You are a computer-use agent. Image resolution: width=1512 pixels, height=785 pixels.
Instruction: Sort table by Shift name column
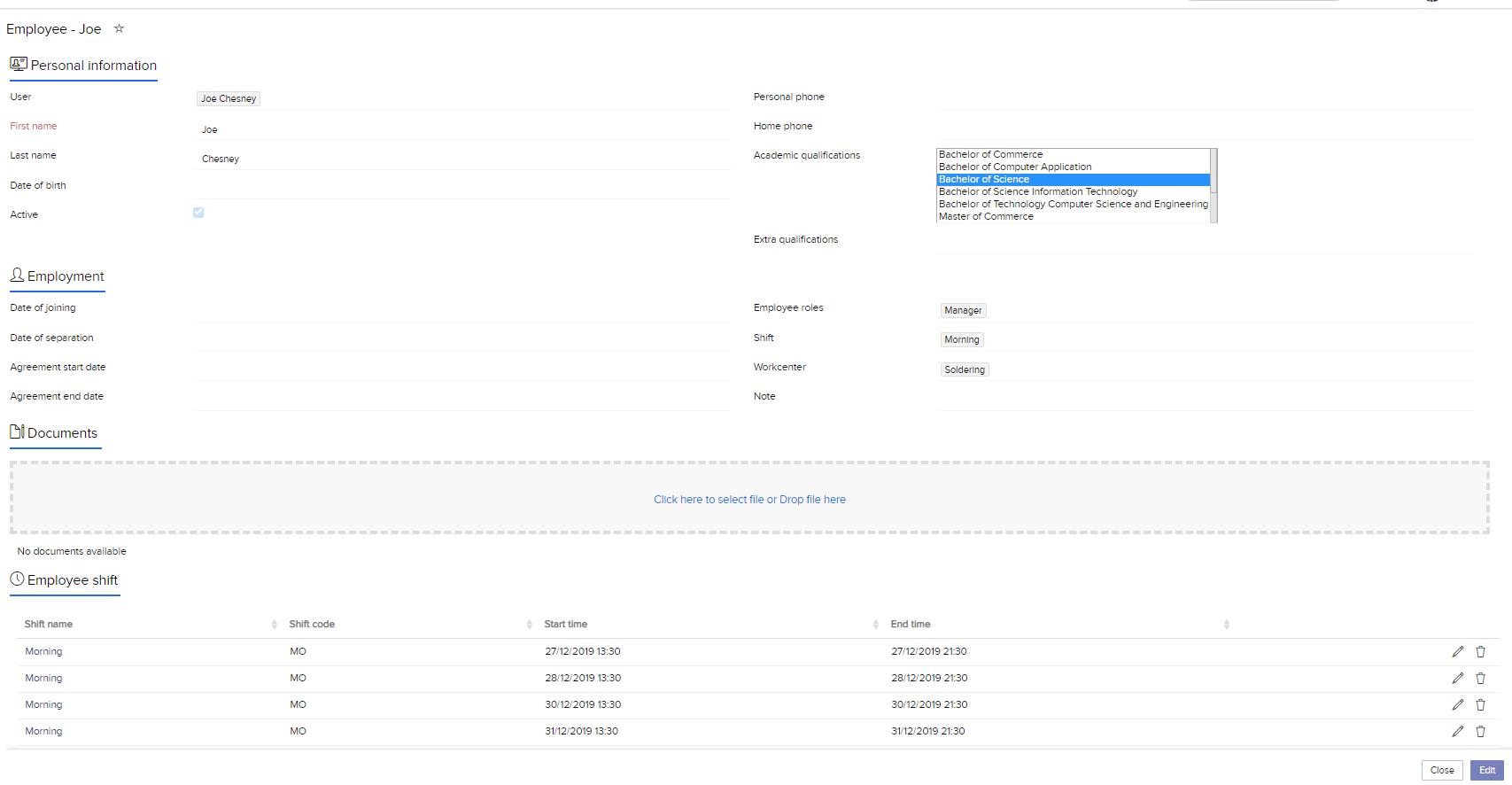coord(49,625)
